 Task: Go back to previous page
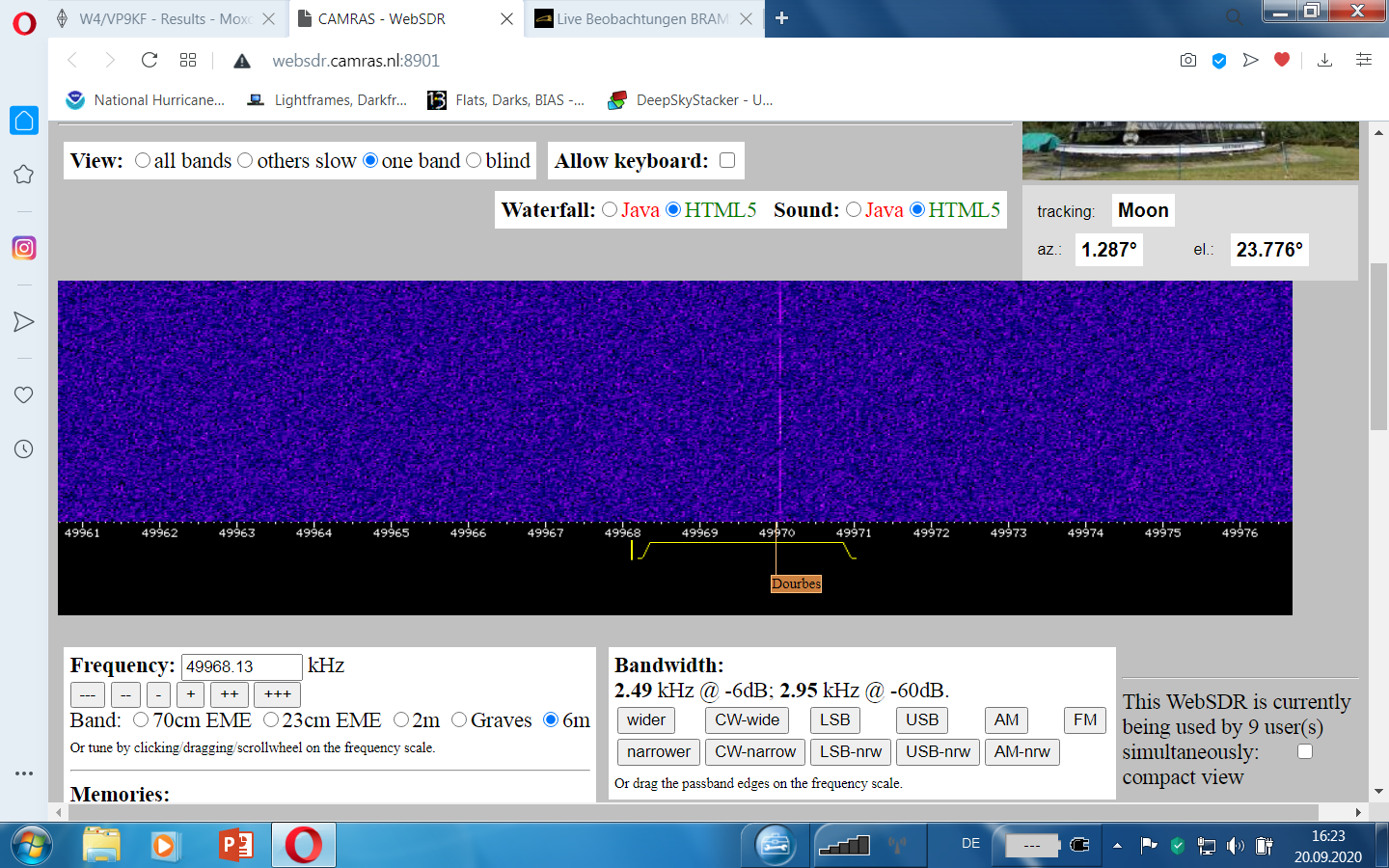pos(72,60)
